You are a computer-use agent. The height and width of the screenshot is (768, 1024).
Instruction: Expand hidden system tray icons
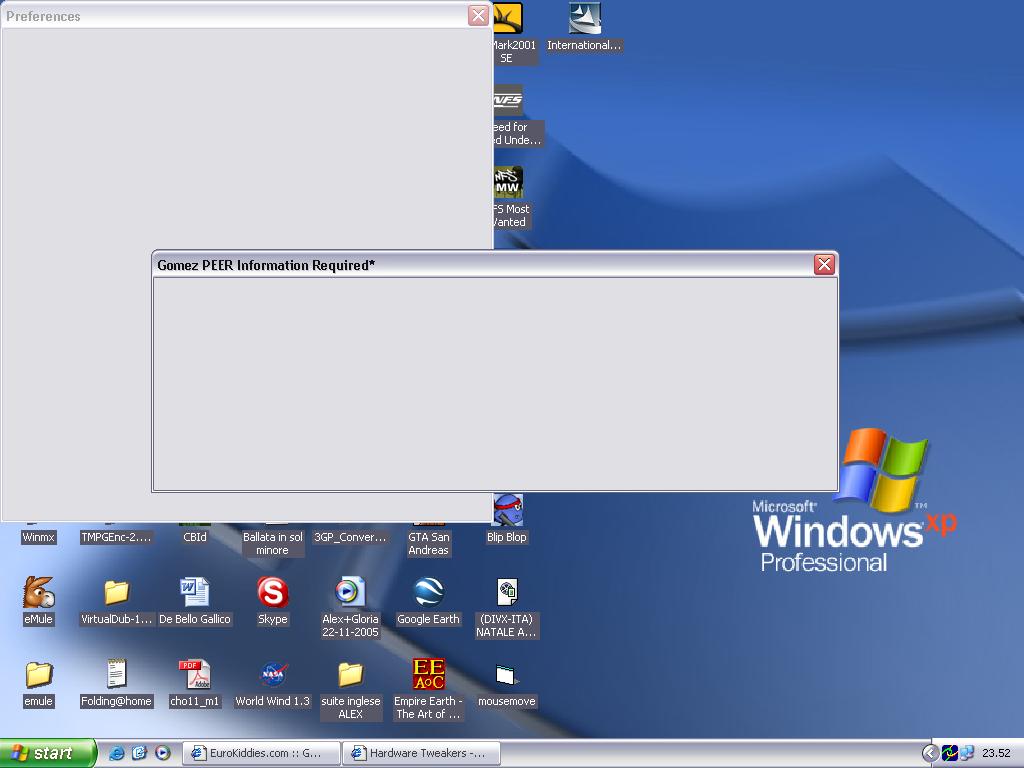coord(930,753)
